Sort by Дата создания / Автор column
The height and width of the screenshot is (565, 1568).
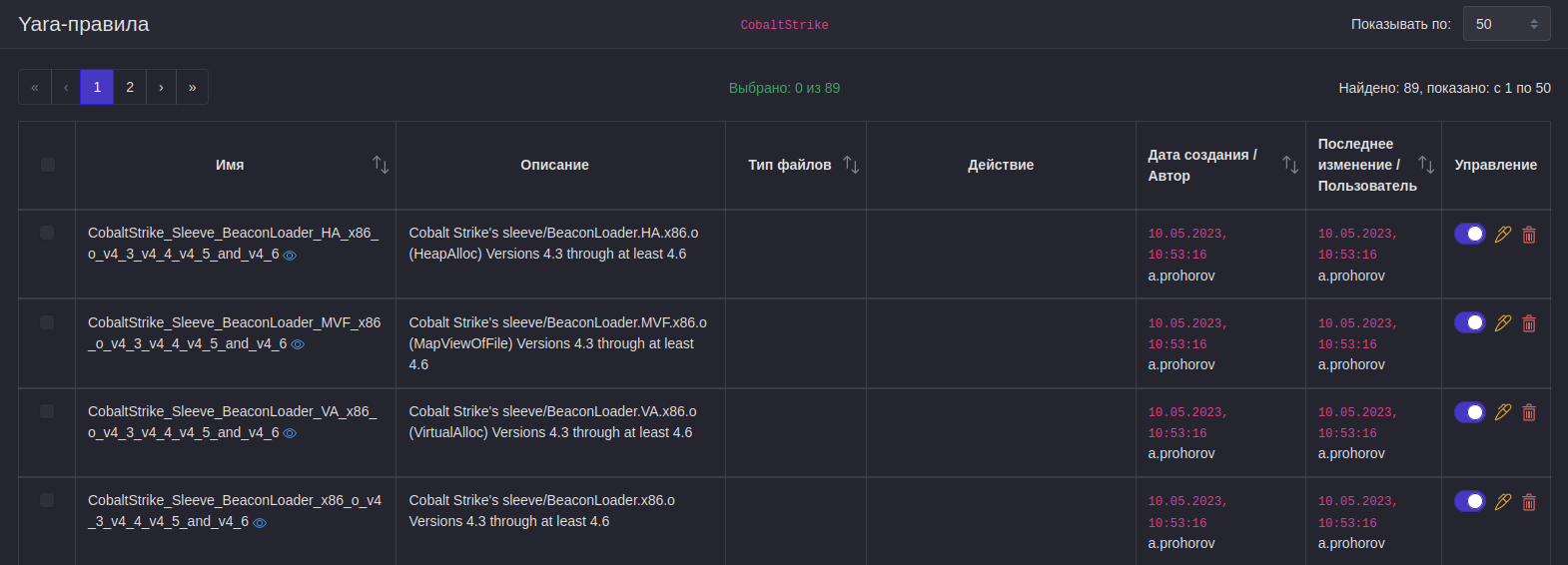coord(1290,165)
